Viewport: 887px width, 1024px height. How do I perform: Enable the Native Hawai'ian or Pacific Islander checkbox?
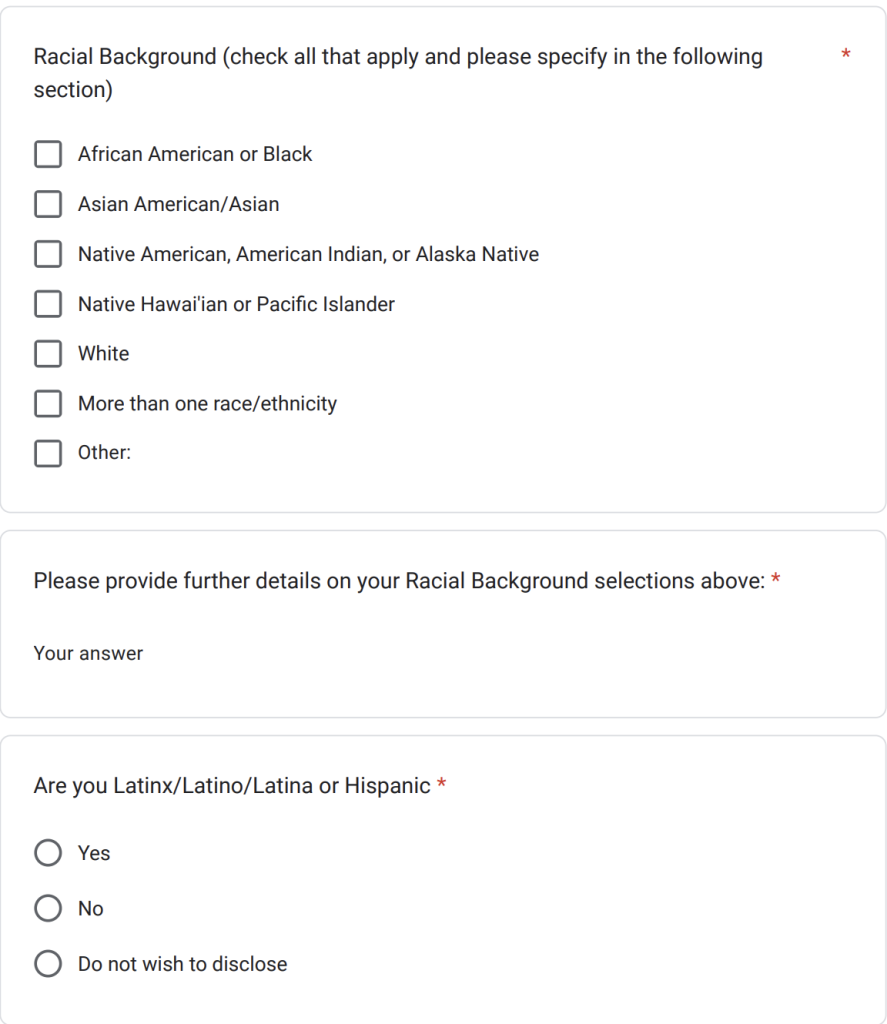tap(48, 304)
